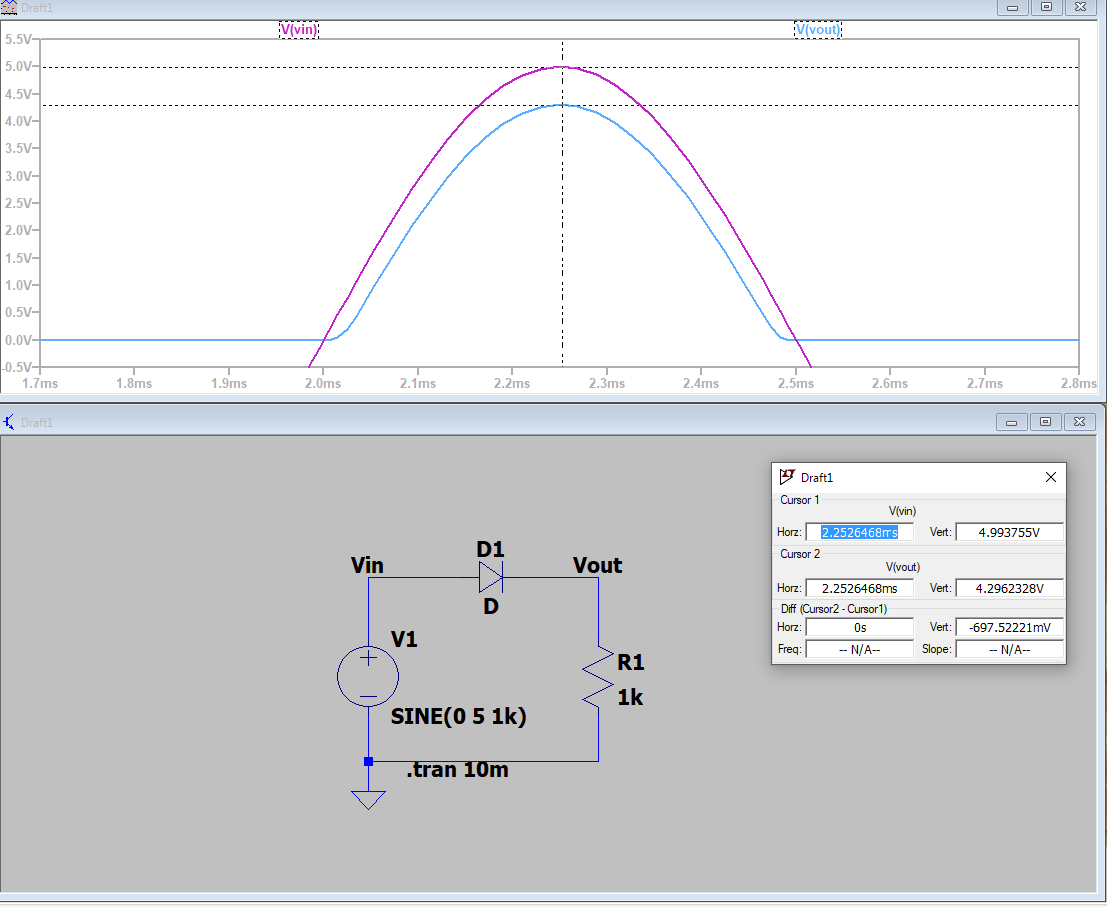Click the Cursor 1 Vert value field
Viewport: 1107px width, 907px height.
click(1009, 532)
